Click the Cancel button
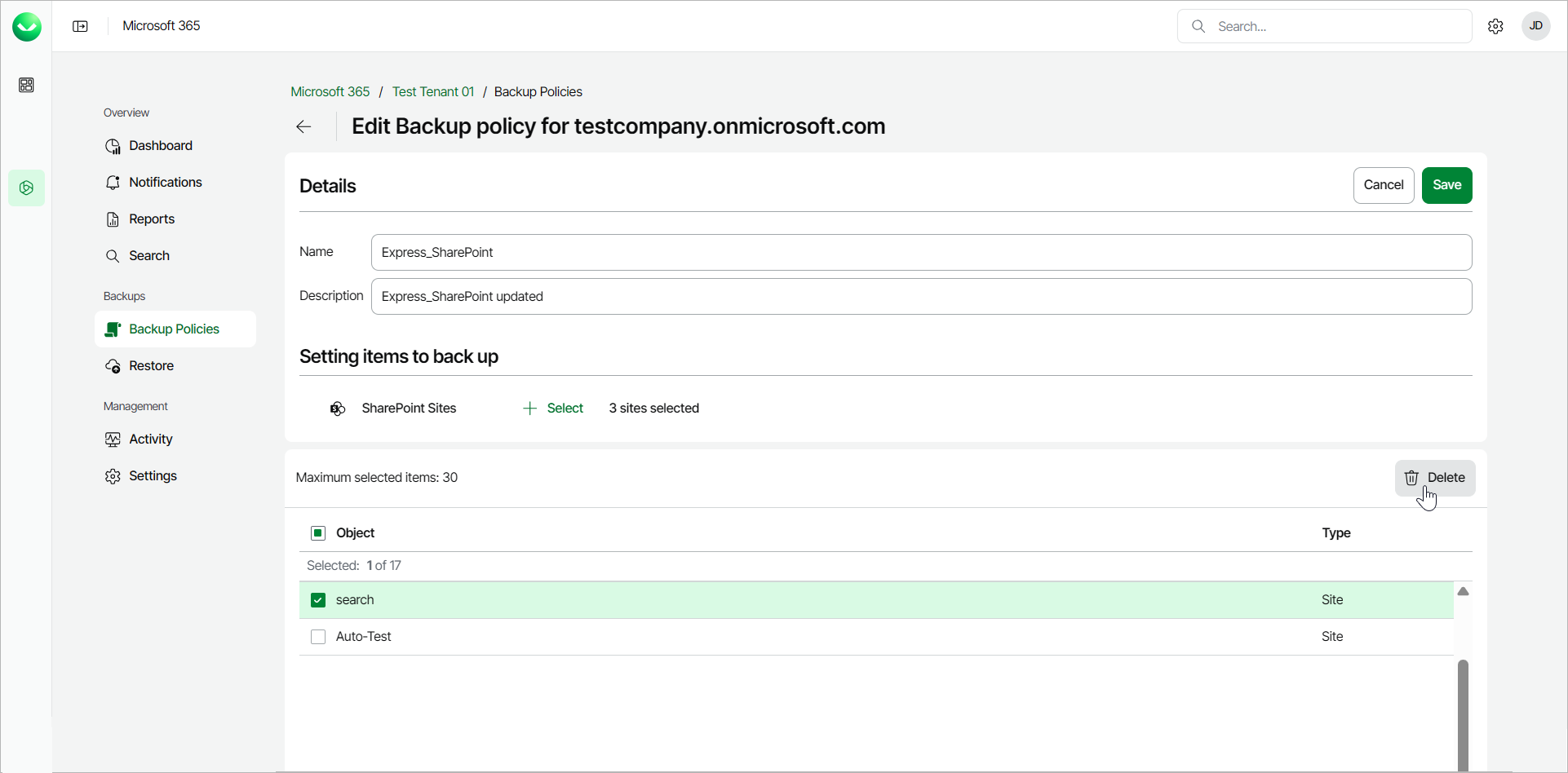The height and width of the screenshot is (773, 1568). [1383, 185]
